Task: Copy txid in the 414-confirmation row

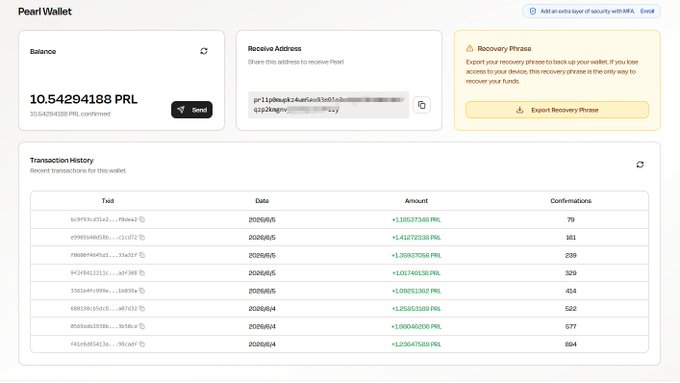Action: tap(142, 291)
